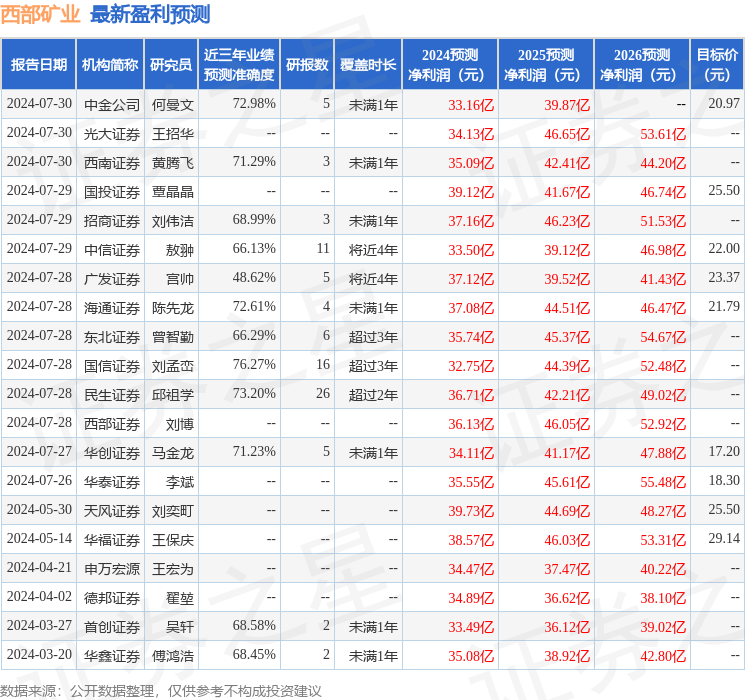This screenshot has height=700, width=745.
Task: Select the 申万宏源 institution cell
Action: [112, 568]
